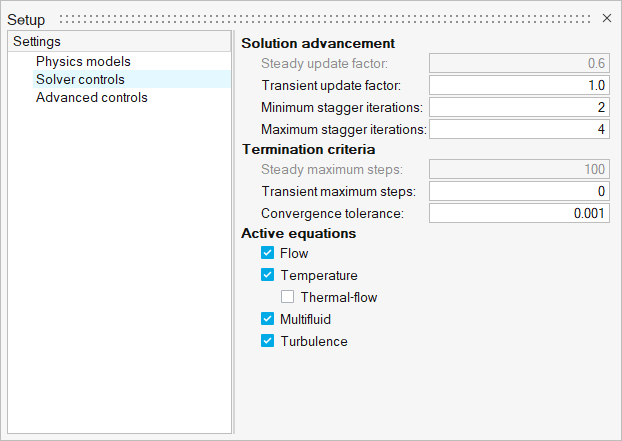
Task: Click the Active equations heading
Action: tap(299, 233)
